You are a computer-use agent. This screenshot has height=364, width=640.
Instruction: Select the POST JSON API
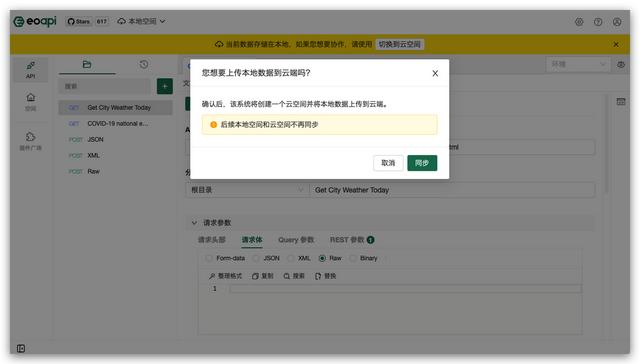pyautogui.click(x=116, y=139)
